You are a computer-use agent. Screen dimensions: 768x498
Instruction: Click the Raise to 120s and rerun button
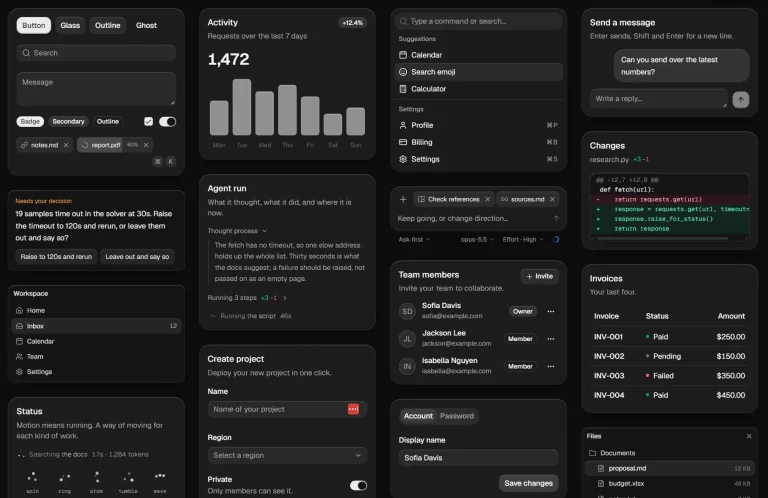tap(56, 257)
